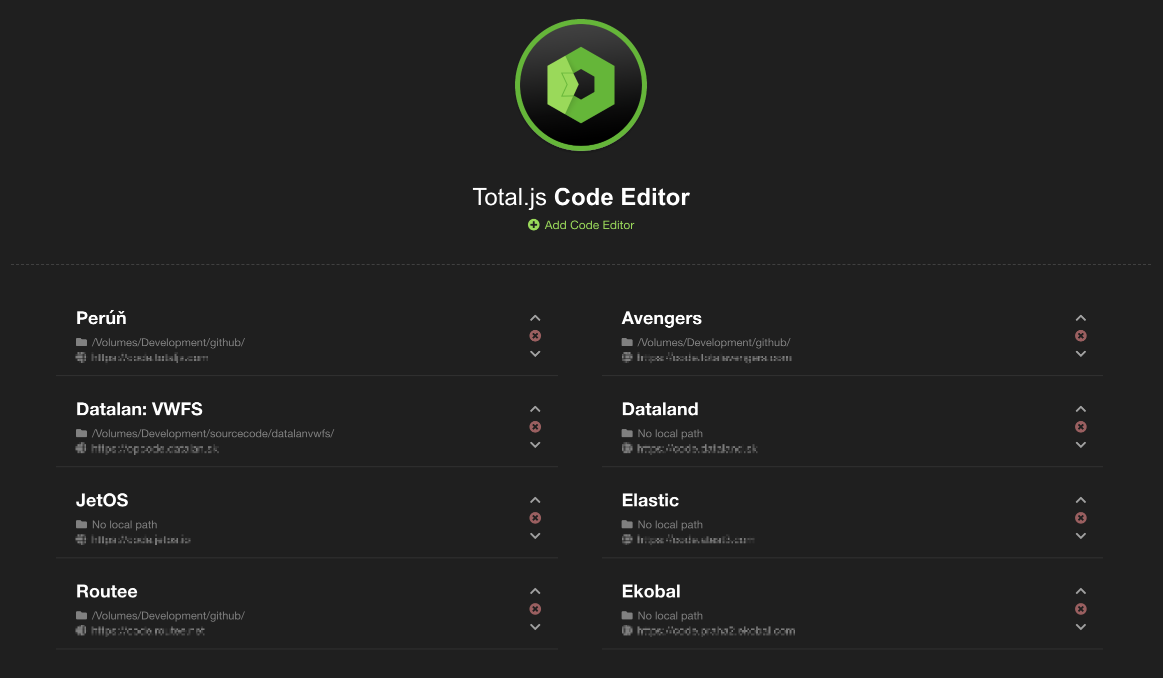Move the Routee entry up

[x=535, y=592]
